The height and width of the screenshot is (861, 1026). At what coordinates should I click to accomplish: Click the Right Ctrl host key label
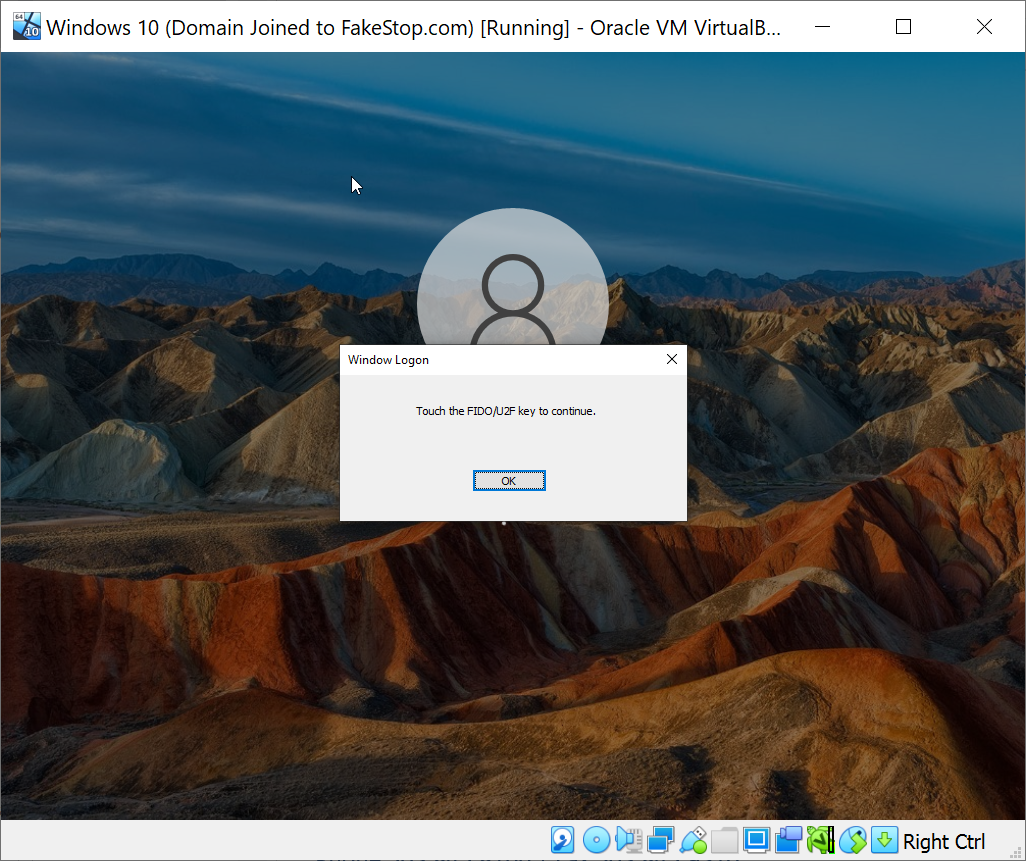(943, 842)
